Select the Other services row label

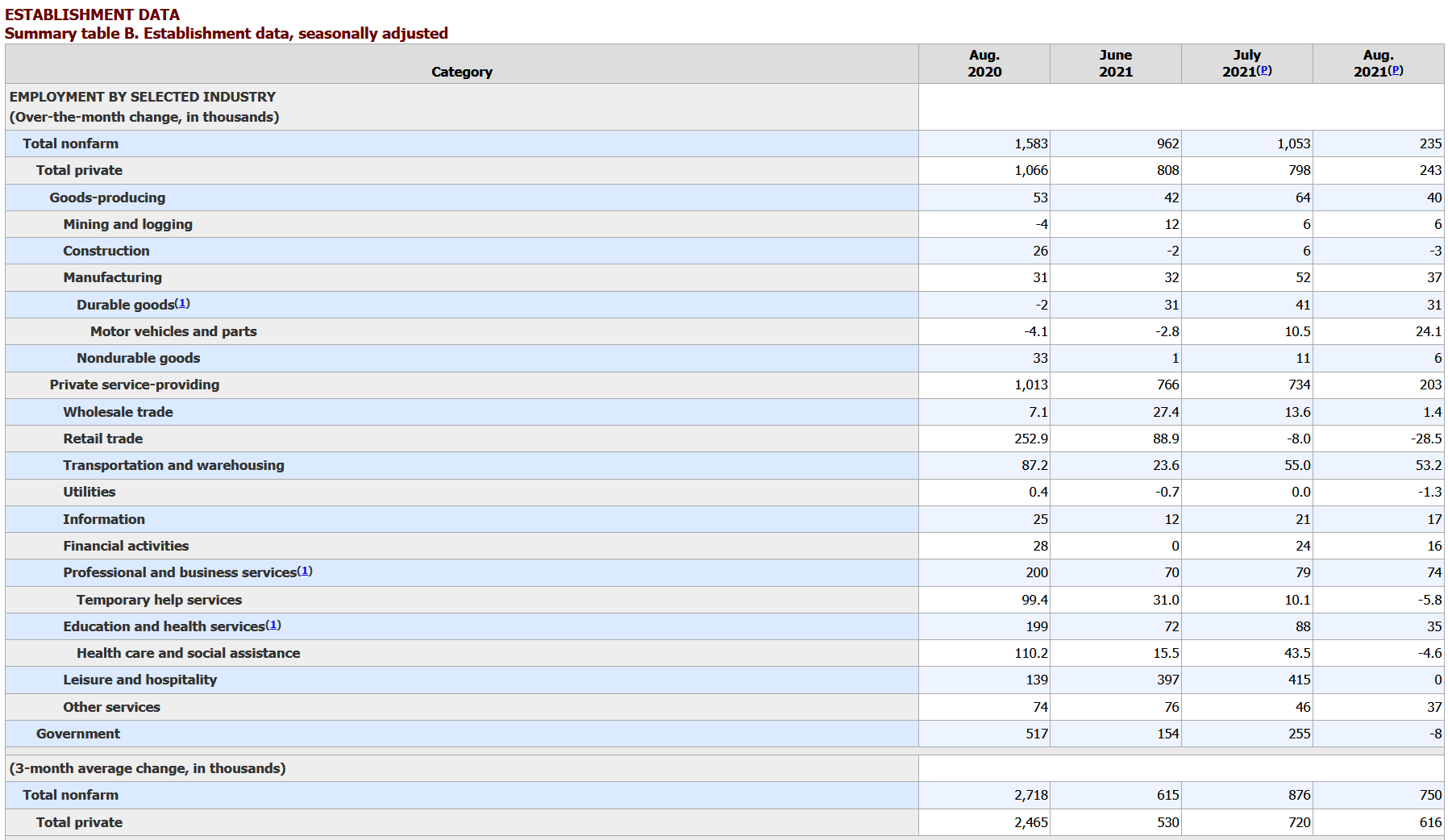112,707
